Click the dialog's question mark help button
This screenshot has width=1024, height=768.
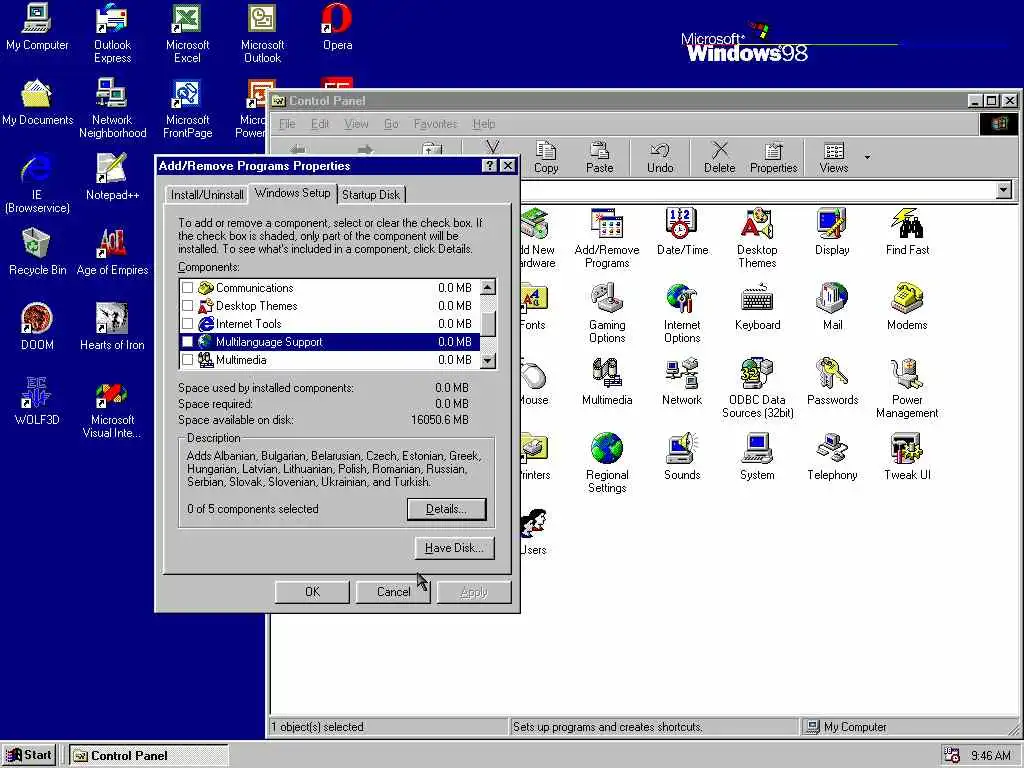coord(490,166)
